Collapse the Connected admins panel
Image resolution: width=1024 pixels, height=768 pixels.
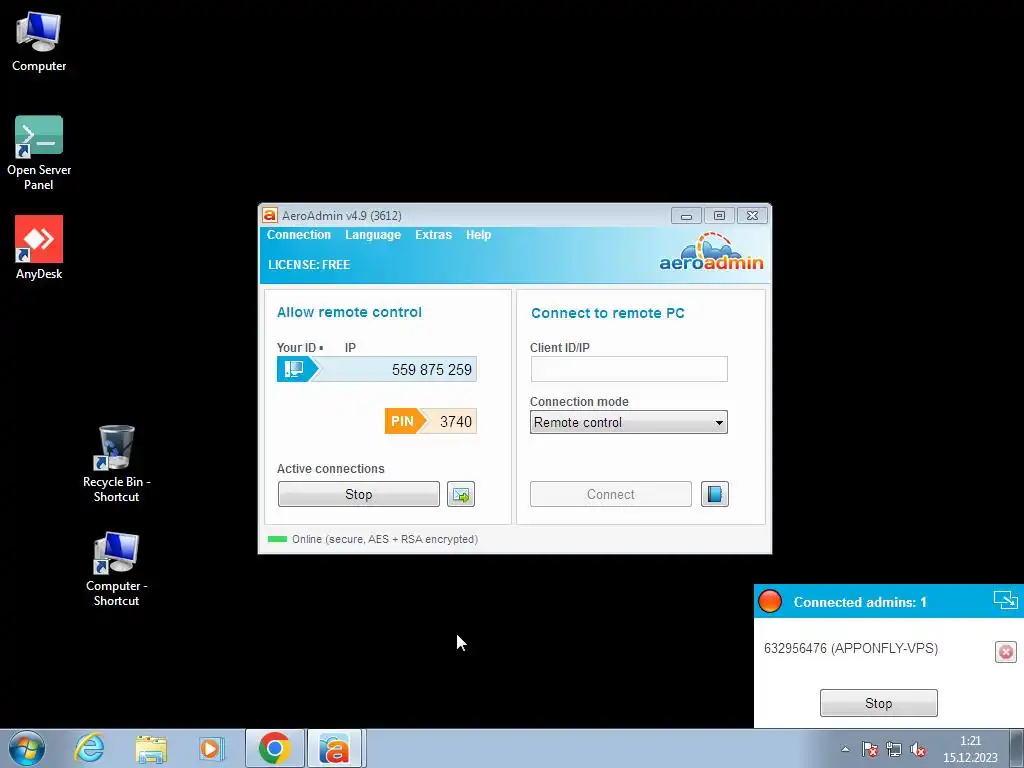coord(1005,600)
